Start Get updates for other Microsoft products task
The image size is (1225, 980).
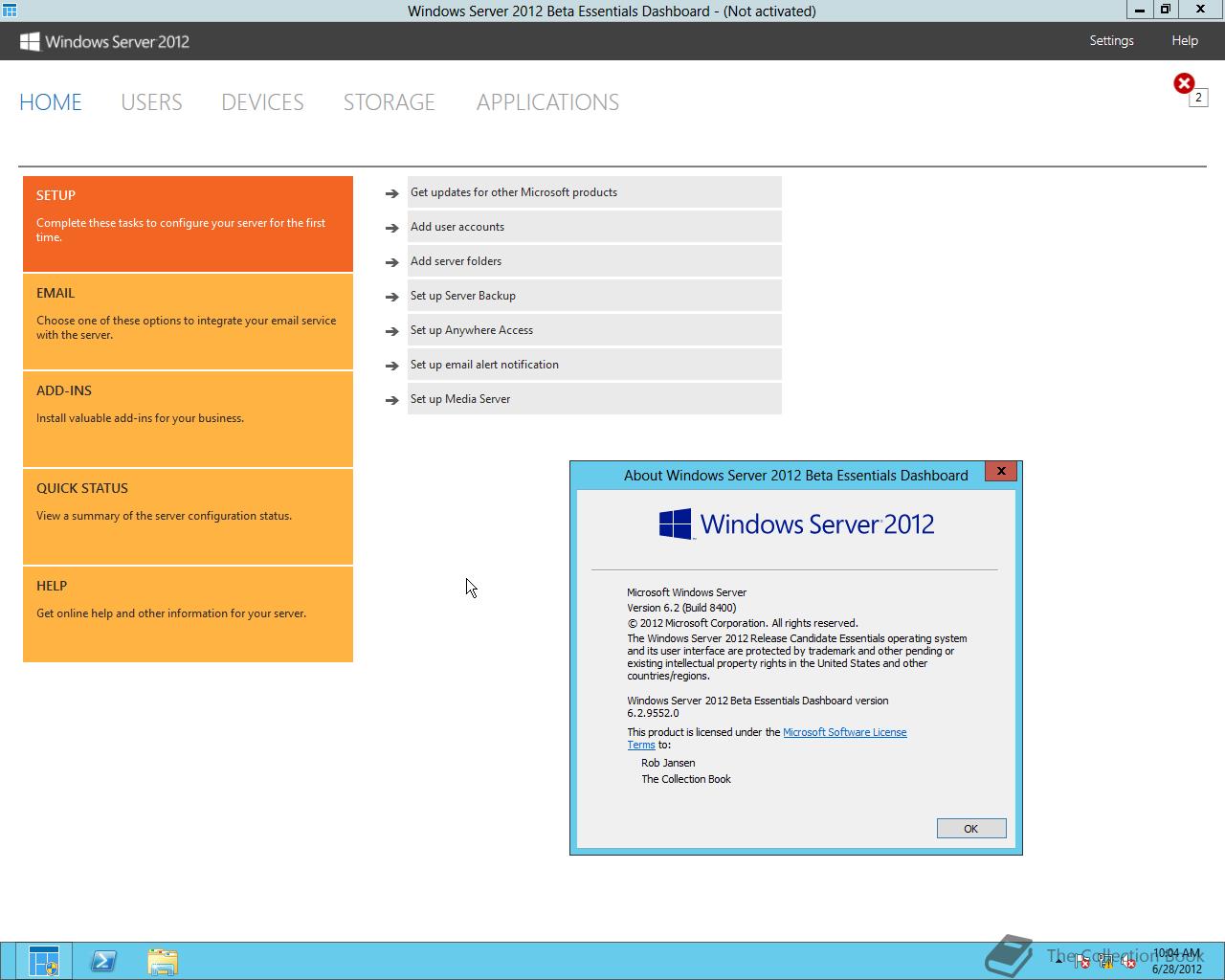(x=594, y=192)
